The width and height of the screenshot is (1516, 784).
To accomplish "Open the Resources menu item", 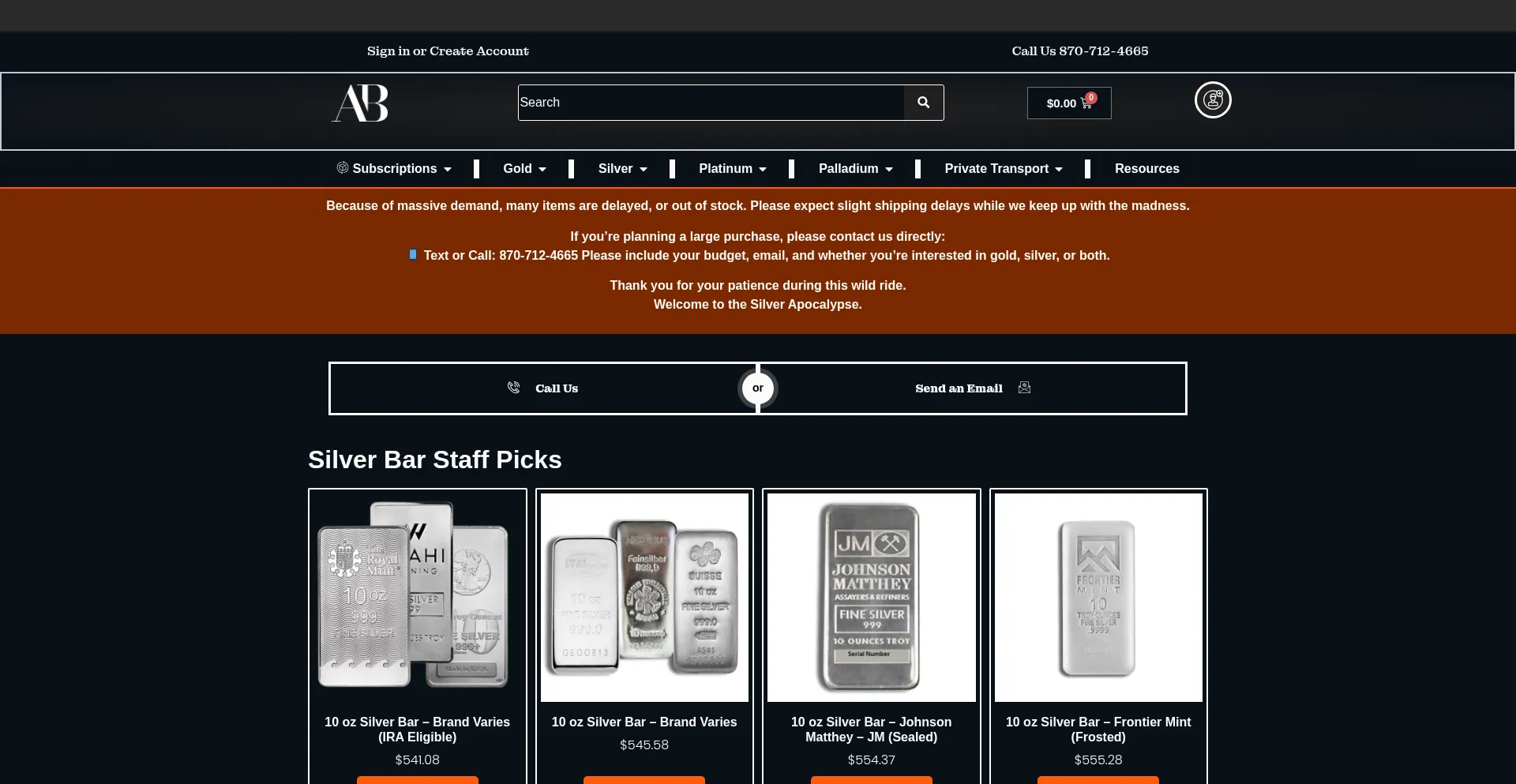I will [x=1146, y=168].
